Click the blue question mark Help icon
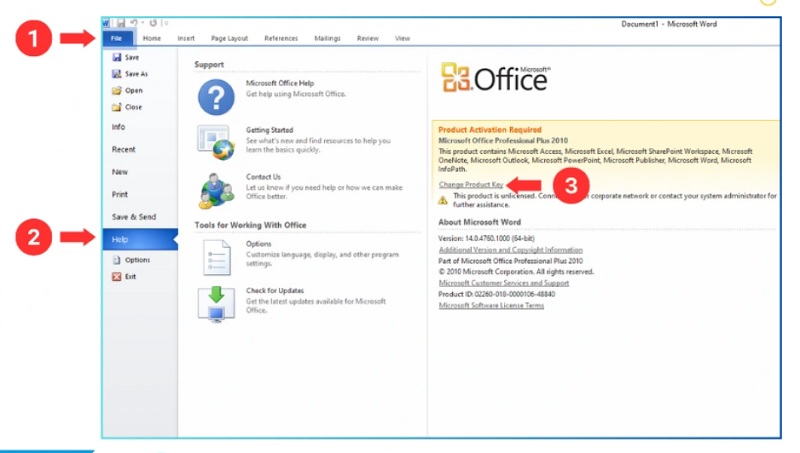The width and height of the screenshot is (800, 453). [216, 97]
